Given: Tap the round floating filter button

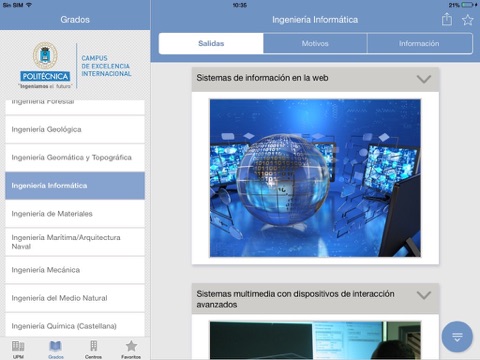Looking at the screenshot, I should point(457,337).
